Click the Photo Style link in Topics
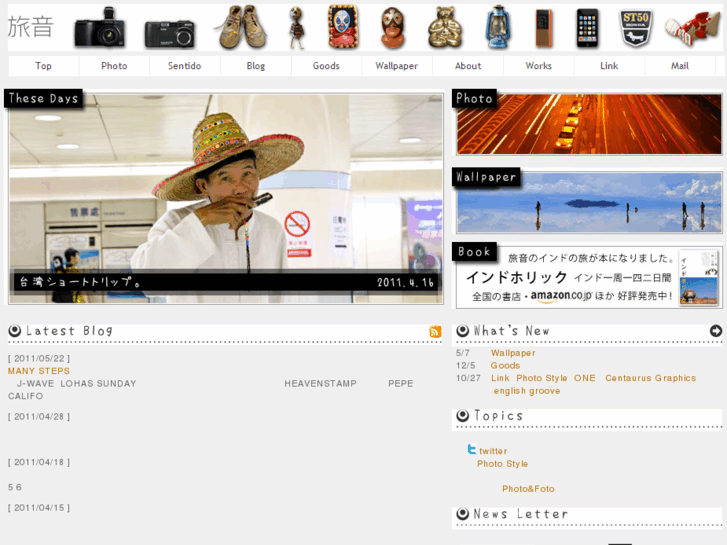This screenshot has width=727, height=545. (502, 464)
